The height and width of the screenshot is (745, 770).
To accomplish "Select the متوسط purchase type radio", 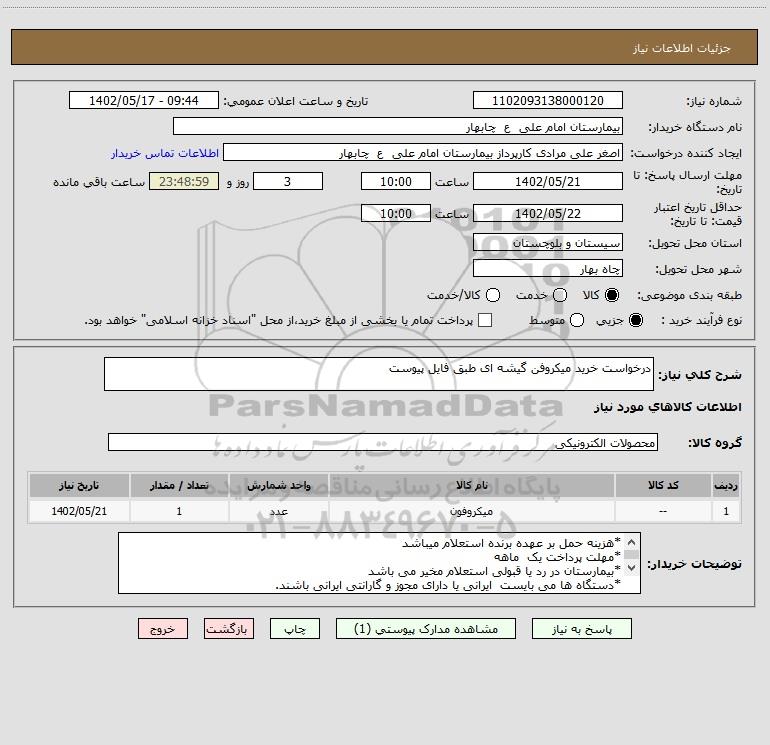I will 577,320.
